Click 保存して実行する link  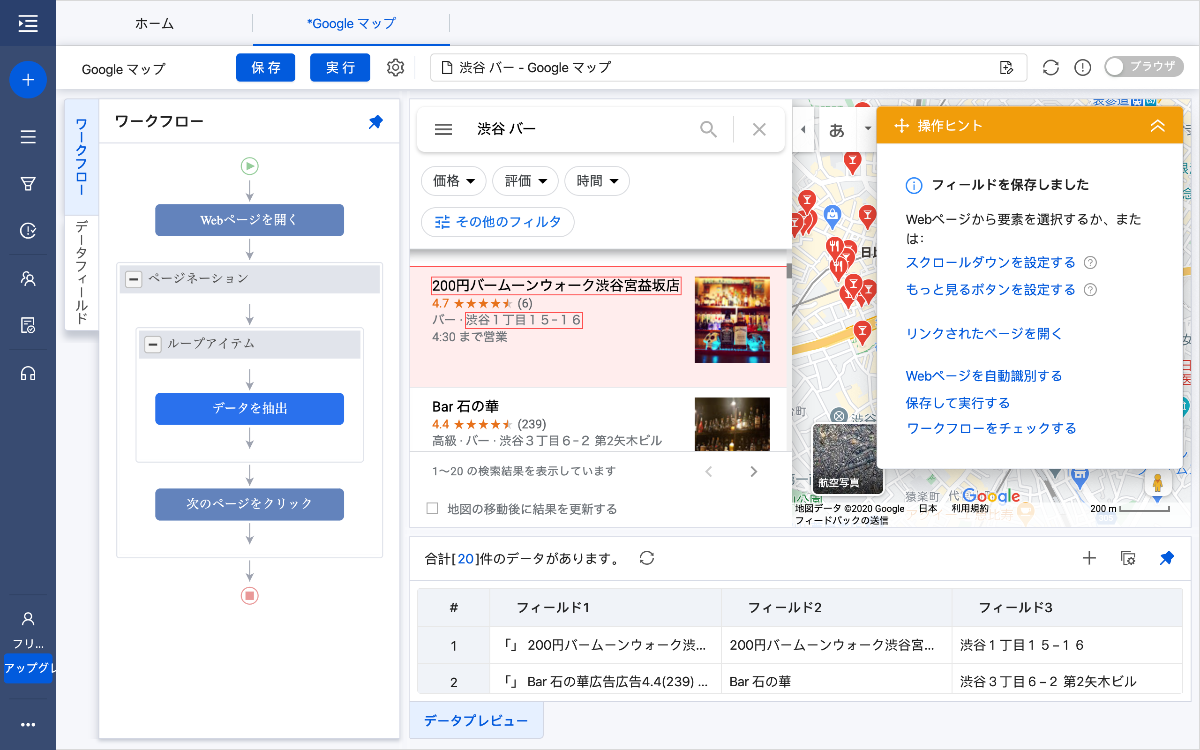click(958, 403)
